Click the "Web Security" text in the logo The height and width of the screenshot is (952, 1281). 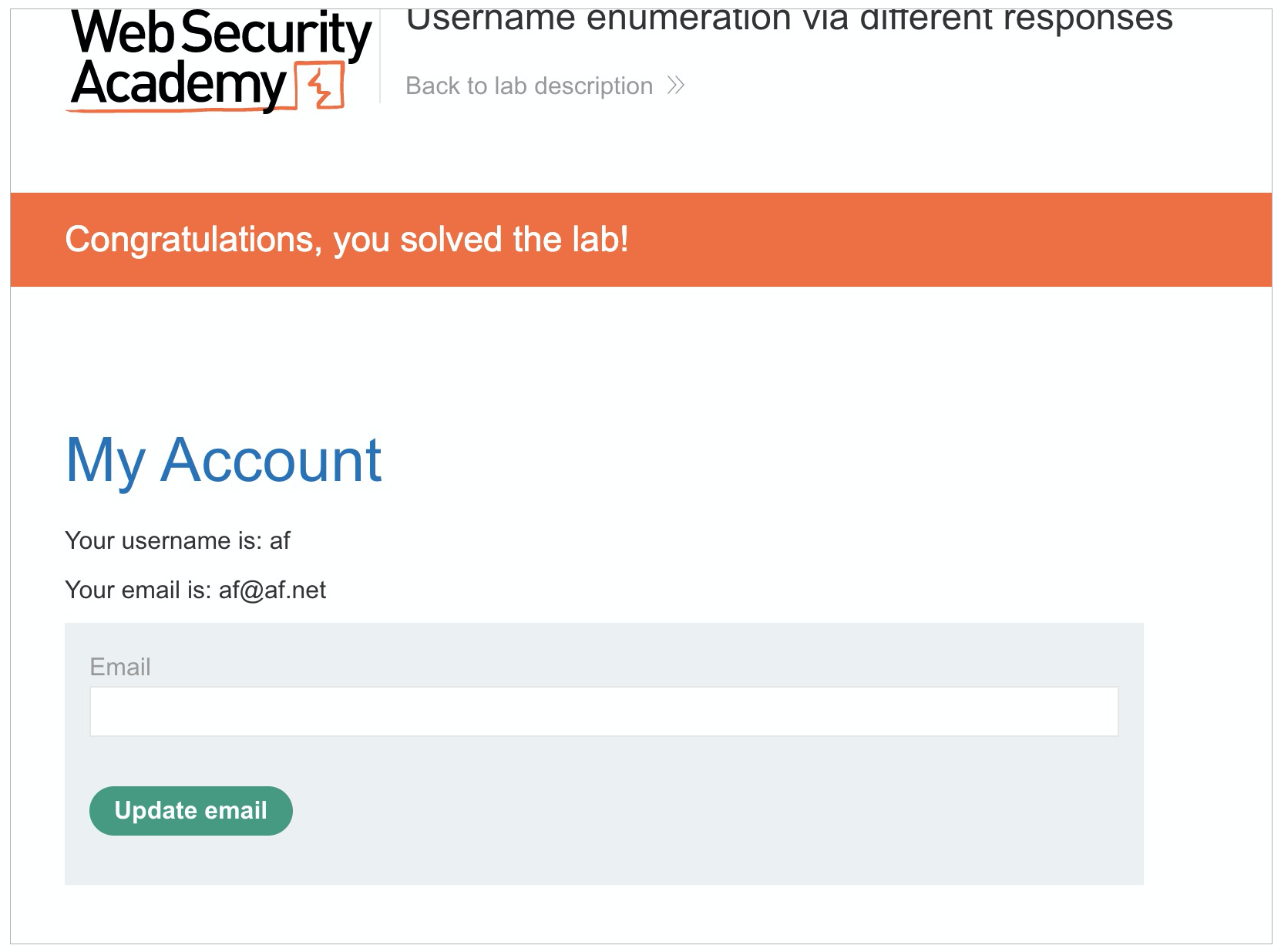(x=220, y=34)
